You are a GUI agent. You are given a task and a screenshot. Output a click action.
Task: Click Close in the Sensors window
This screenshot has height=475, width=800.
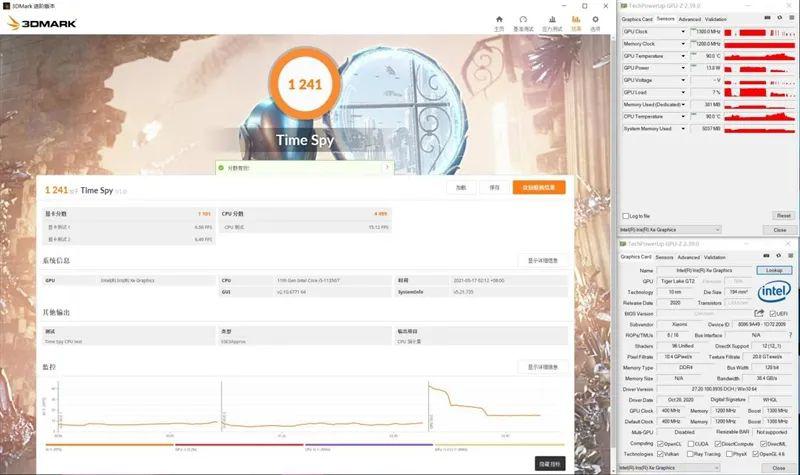(x=780, y=230)
